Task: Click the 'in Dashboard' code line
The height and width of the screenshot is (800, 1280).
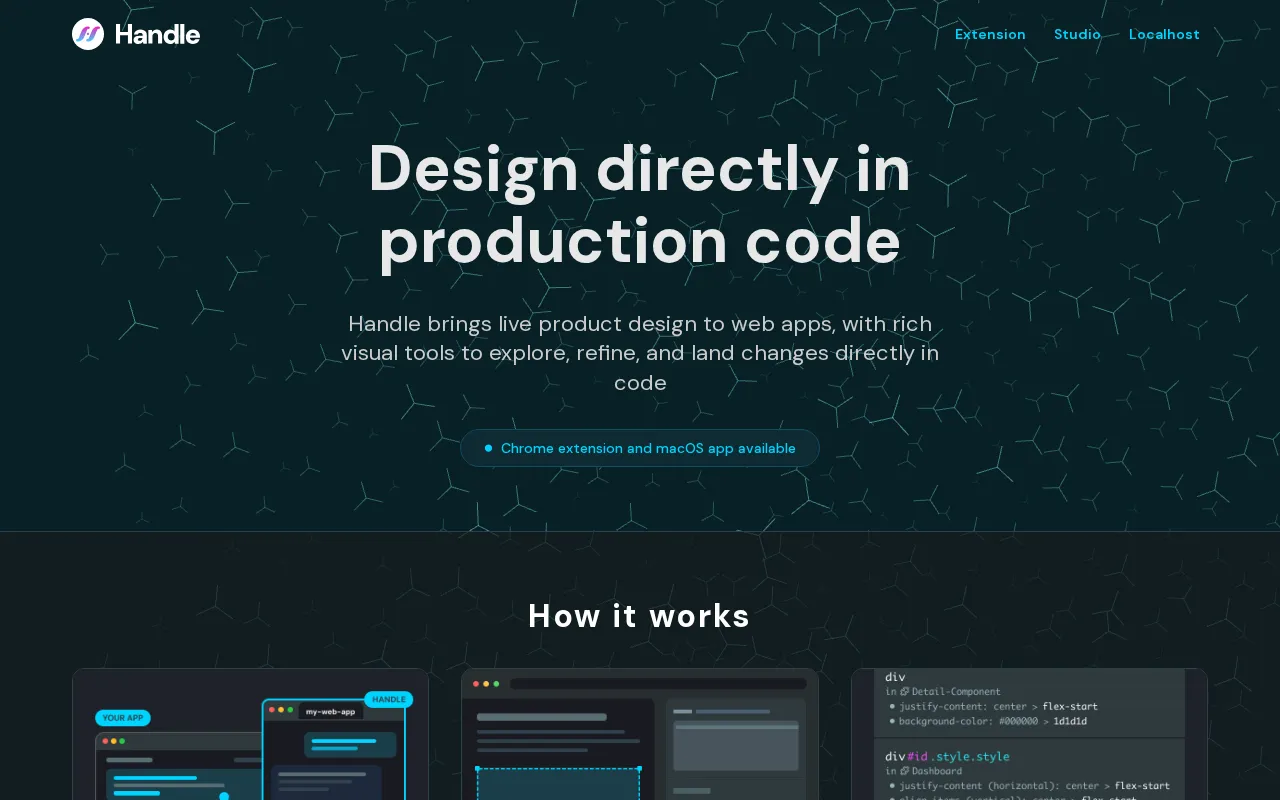Action: pyautogui.click(x=924, y=771)
